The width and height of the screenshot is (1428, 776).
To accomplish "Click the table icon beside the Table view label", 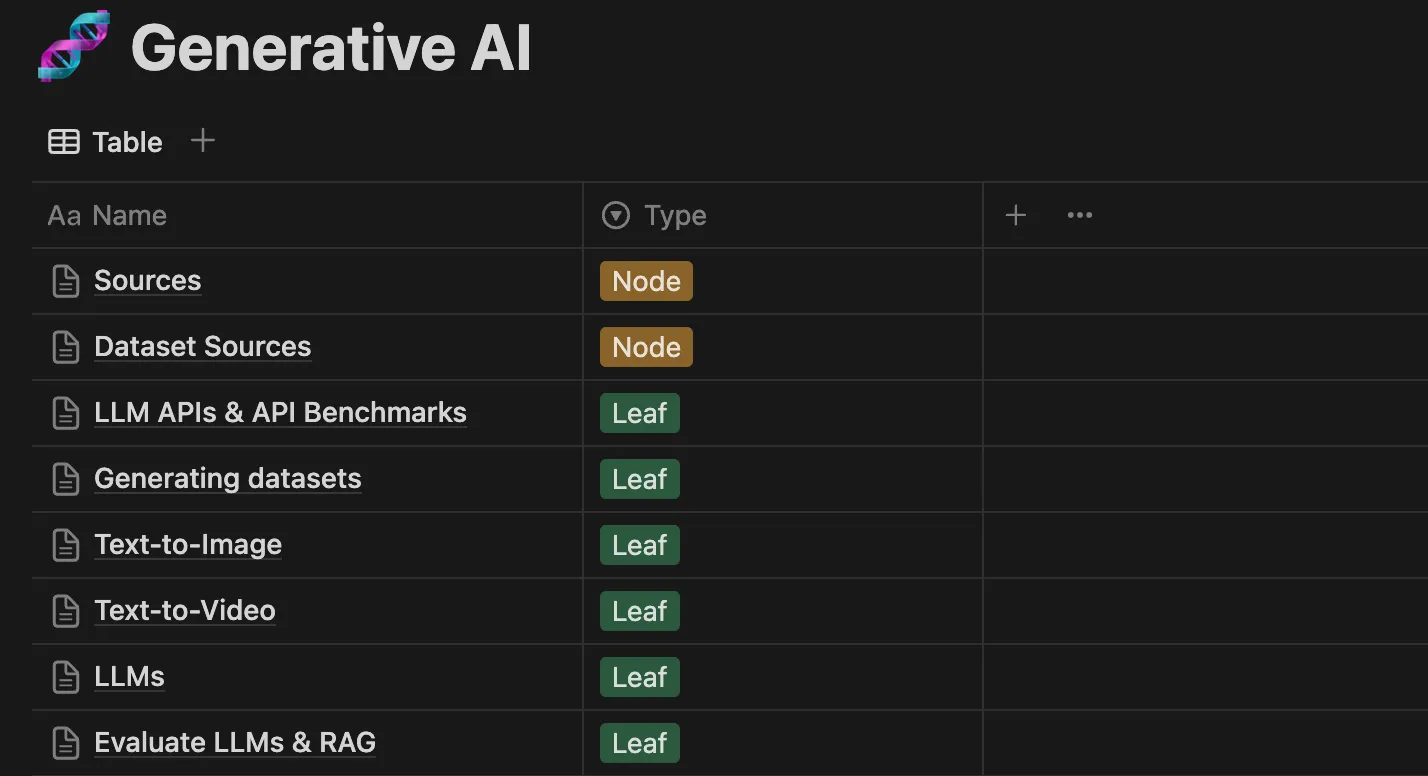I will pos(61,141).
